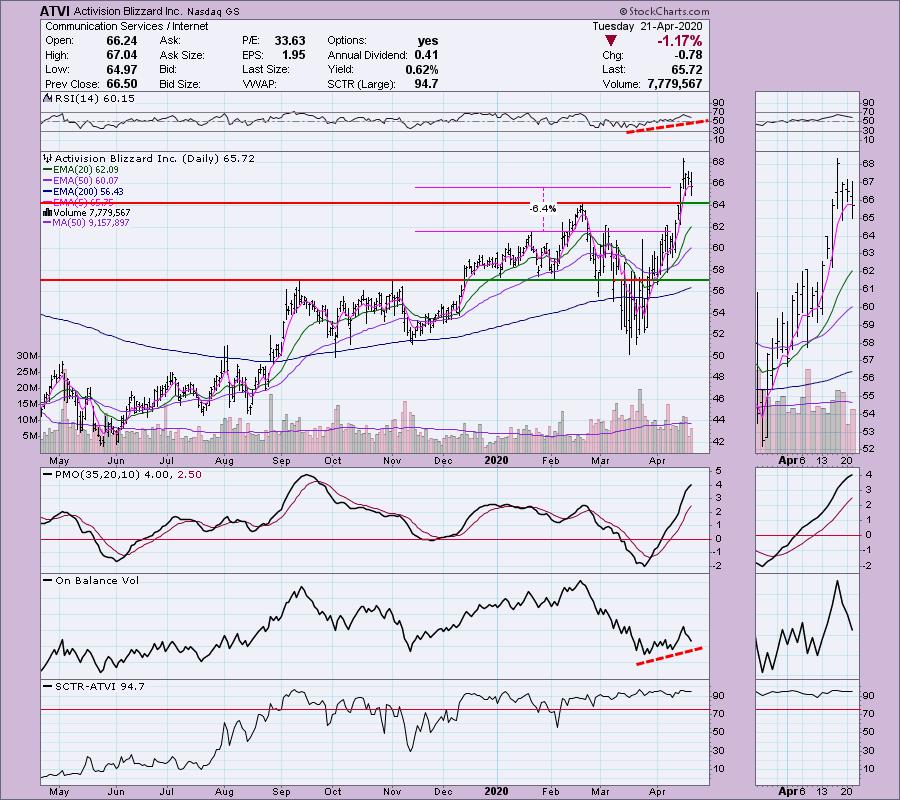Click the header Volume value 7,779,567
Screen dimensions: 900x800
(674, 84)
